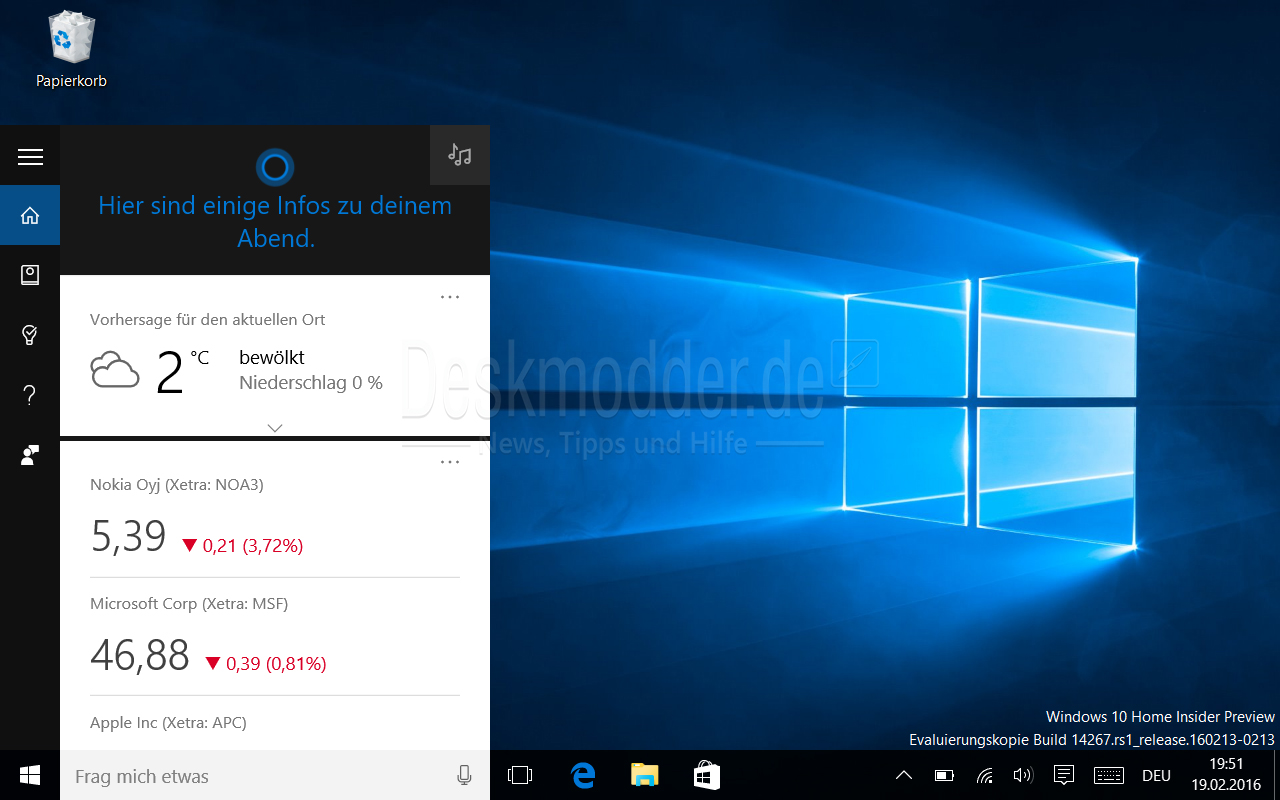Image resolution: width=1280 pixels, height=800 pixels.
Task: Open the Windows Store from the taskbar
Action: click(x=707, y=775)
